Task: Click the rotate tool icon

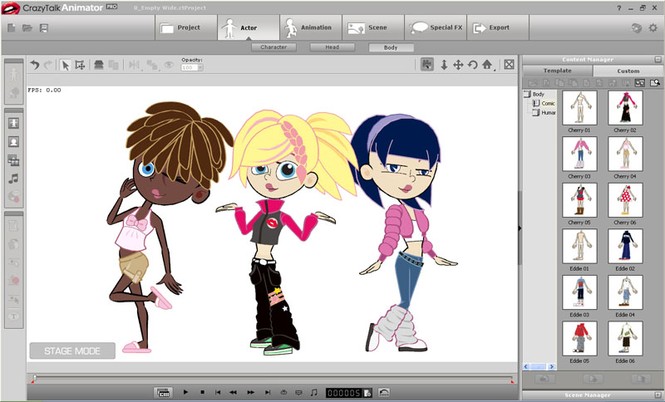Action: coord(472,65)
